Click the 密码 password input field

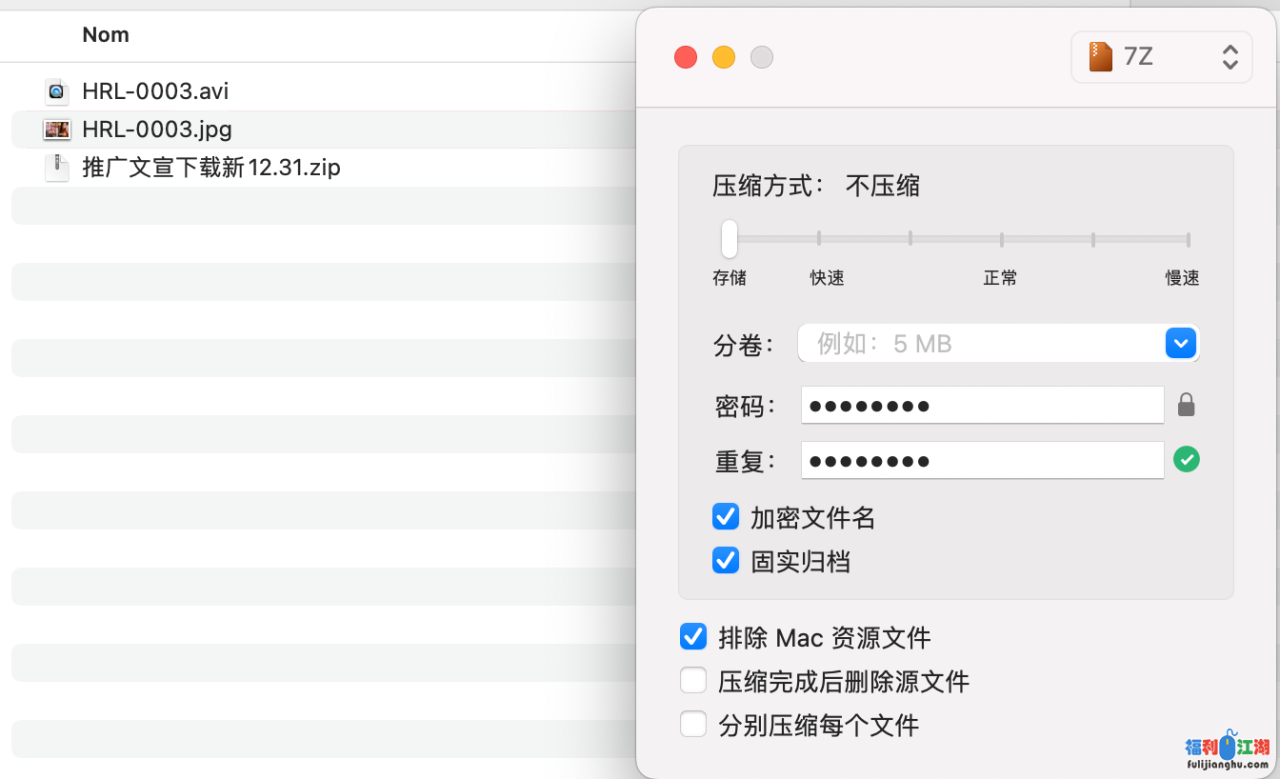click(x=982, y=405)
